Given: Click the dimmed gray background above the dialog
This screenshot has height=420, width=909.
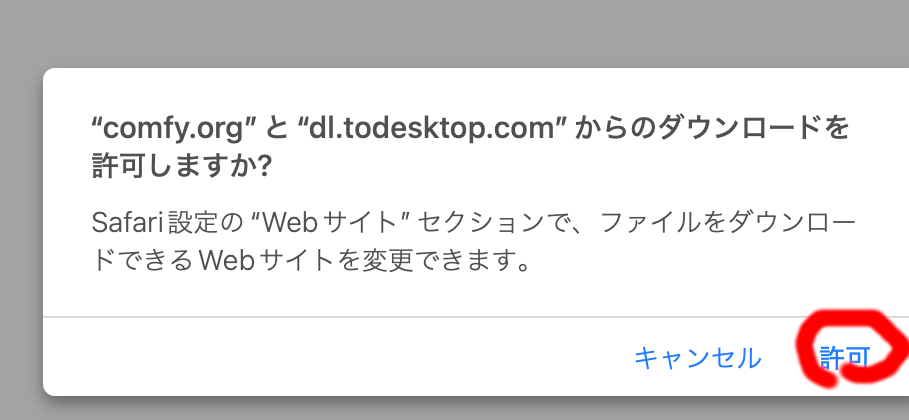Looking at the screenshot, I should tap(454, 33).
